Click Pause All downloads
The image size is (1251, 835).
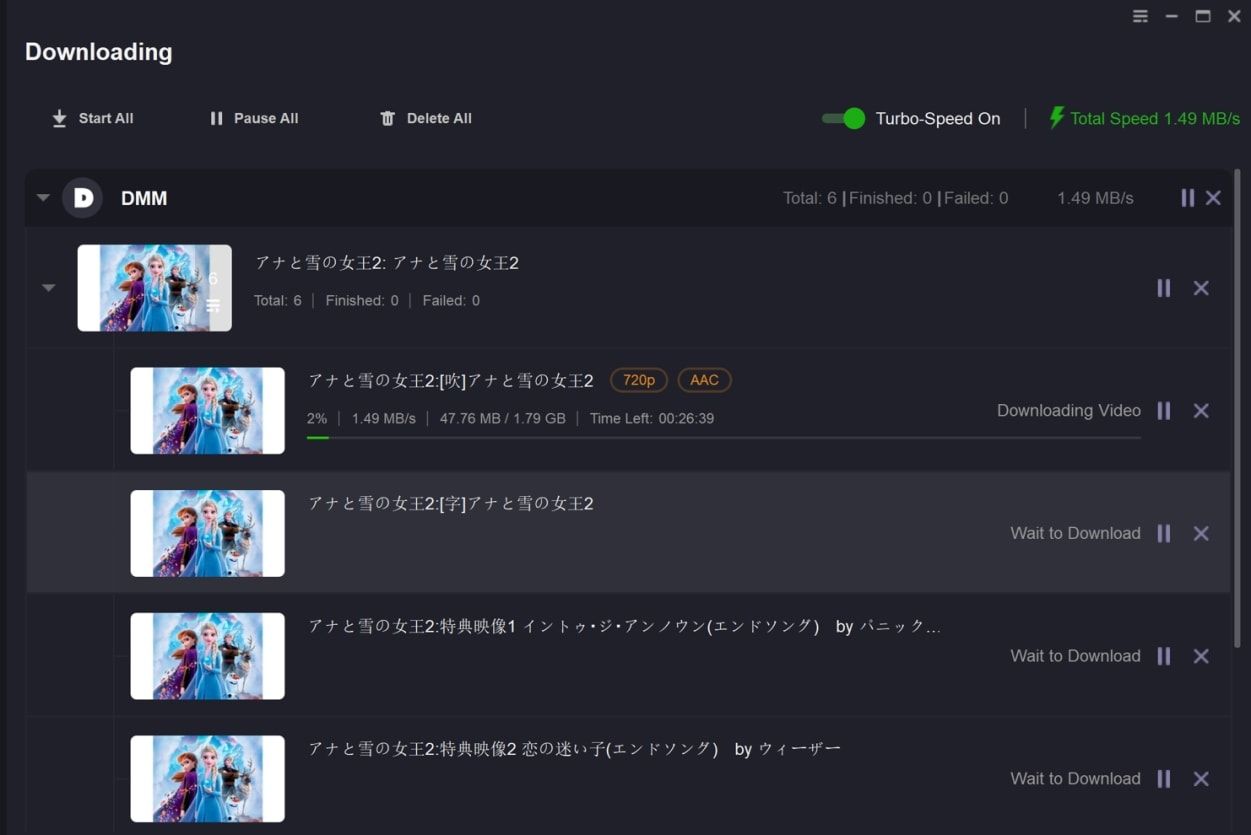click(x=254, y=118)
